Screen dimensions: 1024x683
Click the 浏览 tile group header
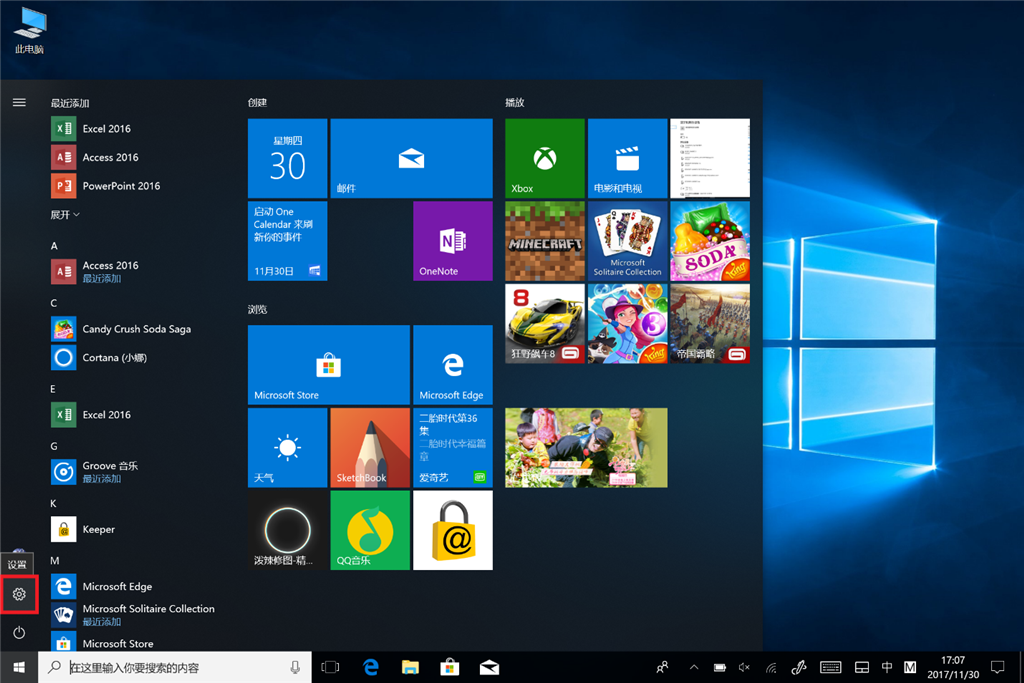(257, 310)
